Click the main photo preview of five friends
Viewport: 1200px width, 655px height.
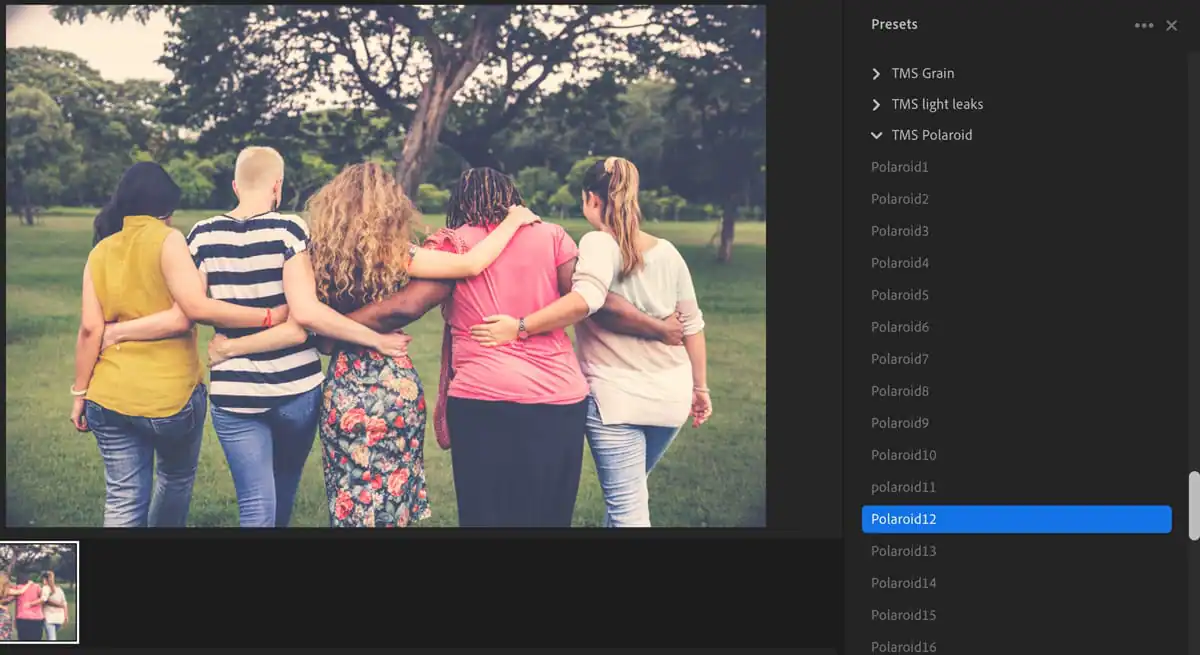click(386, 266)
